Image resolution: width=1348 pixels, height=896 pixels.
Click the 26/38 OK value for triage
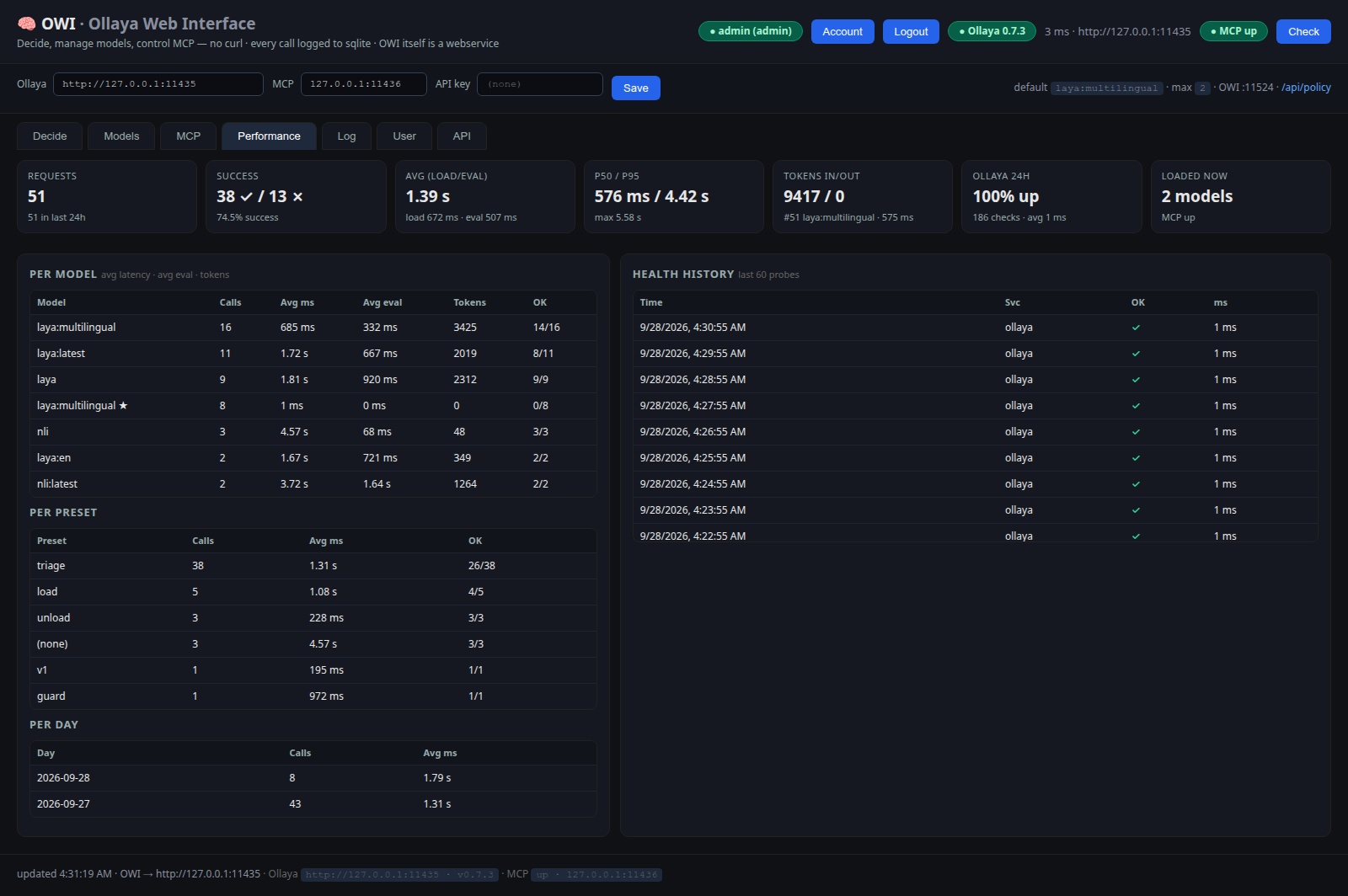pos(482,566)
